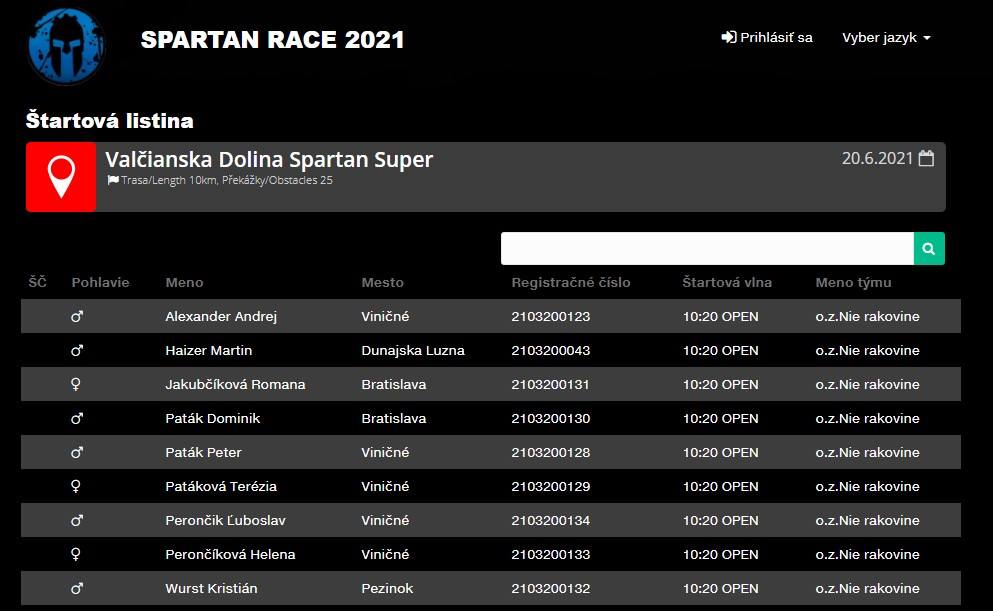Click Bratislava in Jakubčíková Romana's row
993x611 pixels.
point(393,384)
